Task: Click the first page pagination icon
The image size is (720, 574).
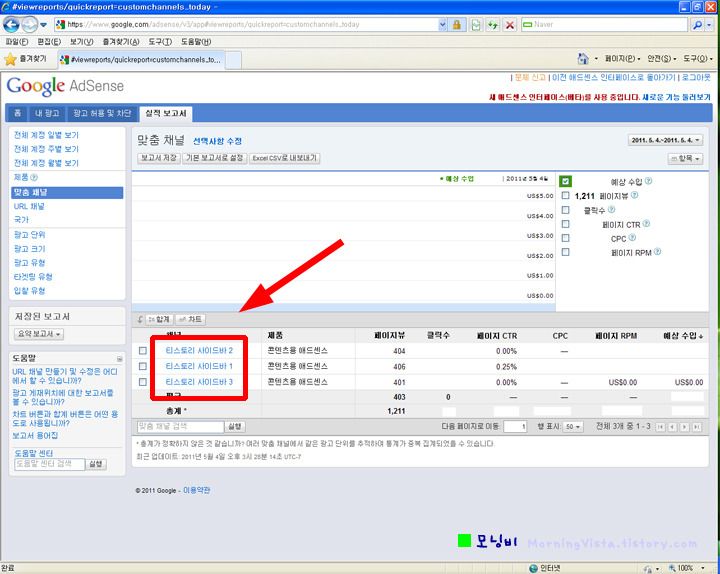Action: pos(660,427)
